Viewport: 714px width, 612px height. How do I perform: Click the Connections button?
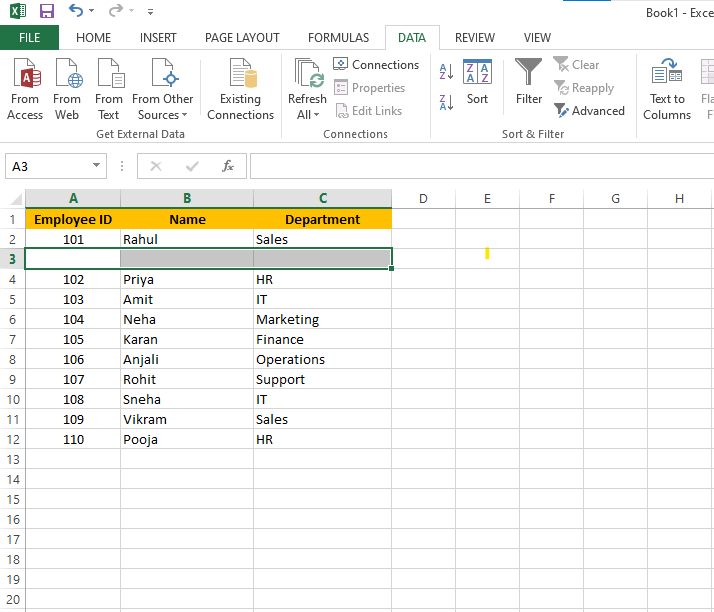pyautogui.click(x=376, y=65)
